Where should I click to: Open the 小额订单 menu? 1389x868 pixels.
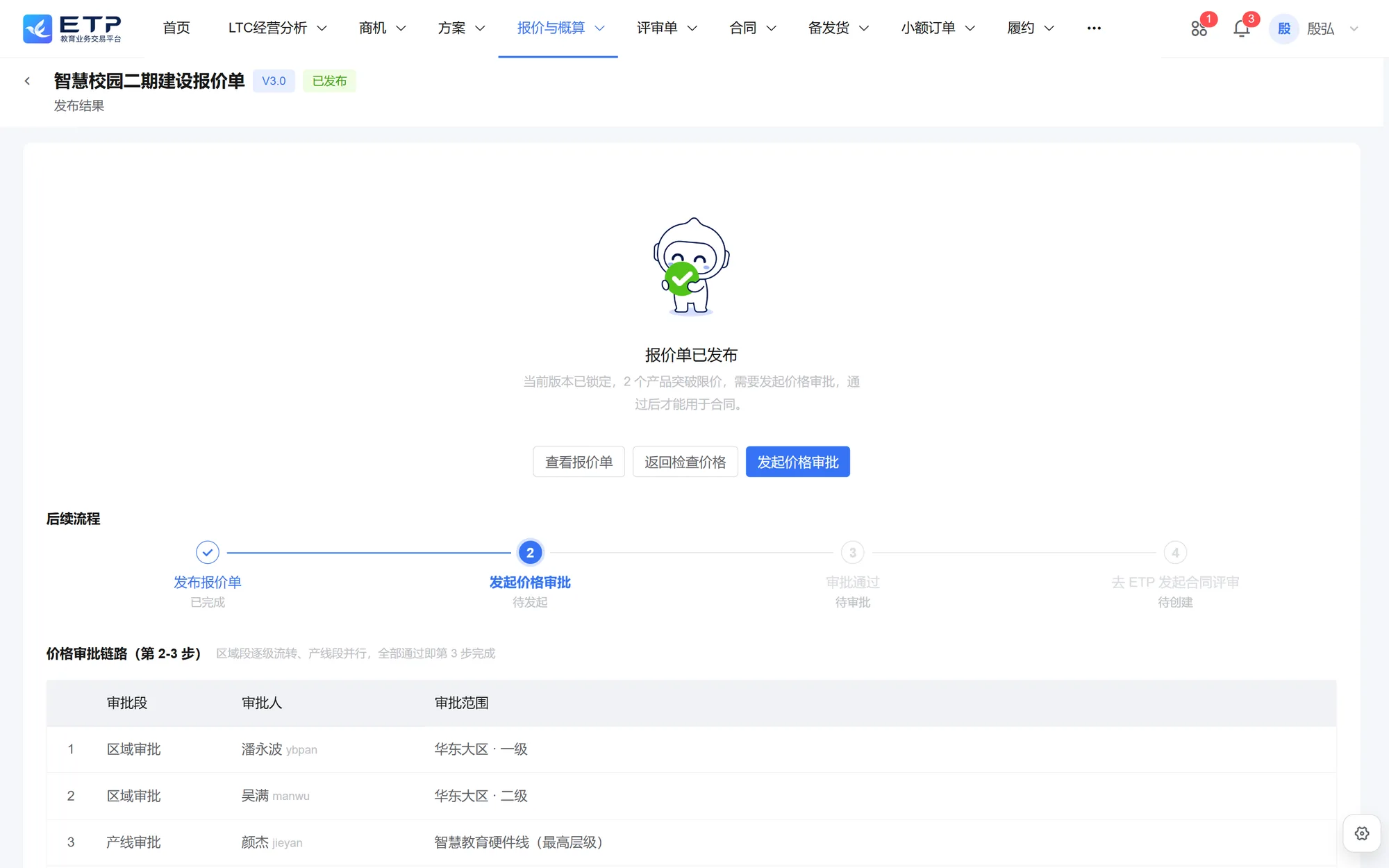coord(938,28)
